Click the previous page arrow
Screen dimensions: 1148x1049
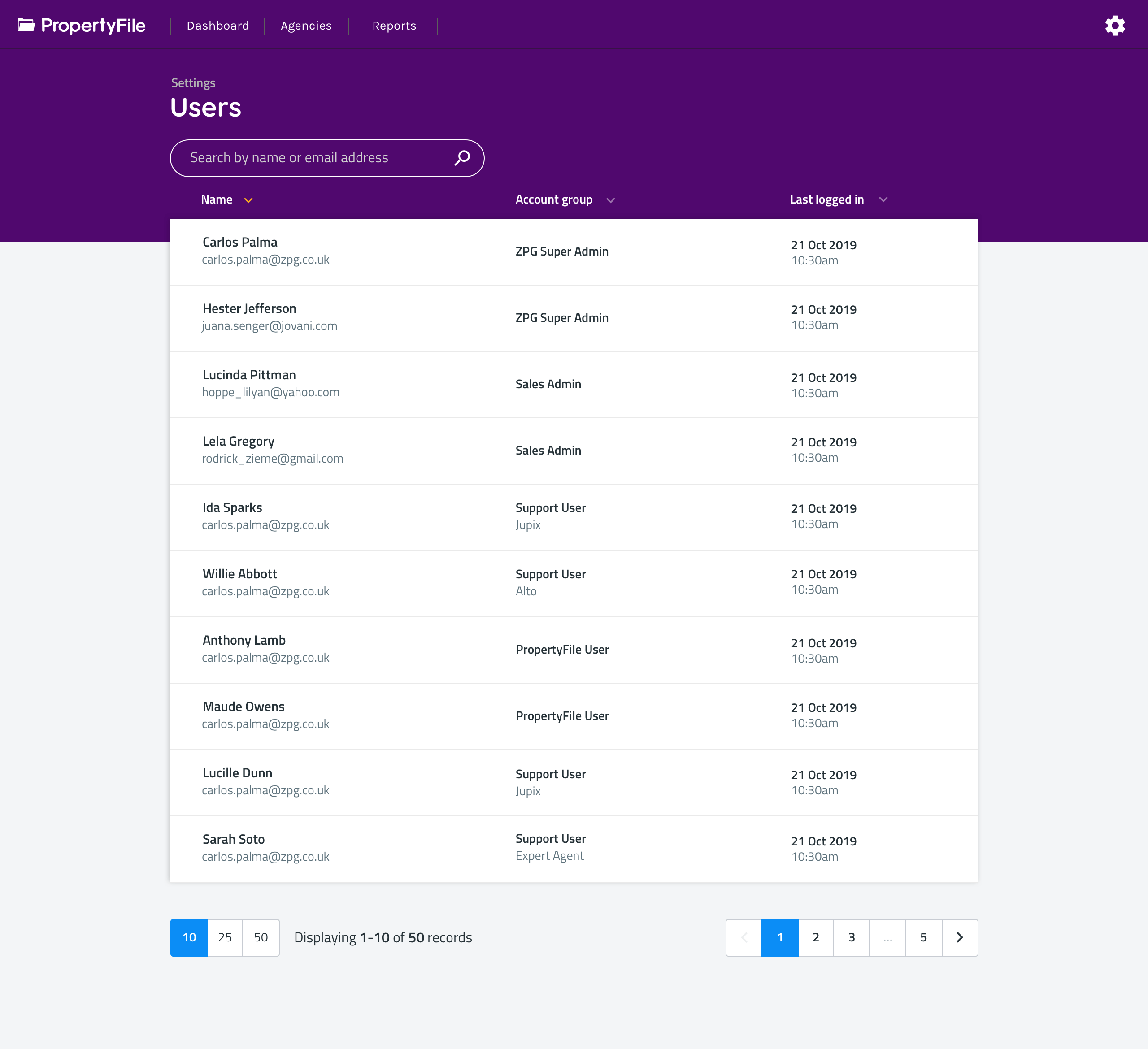(x=744, y=937)
